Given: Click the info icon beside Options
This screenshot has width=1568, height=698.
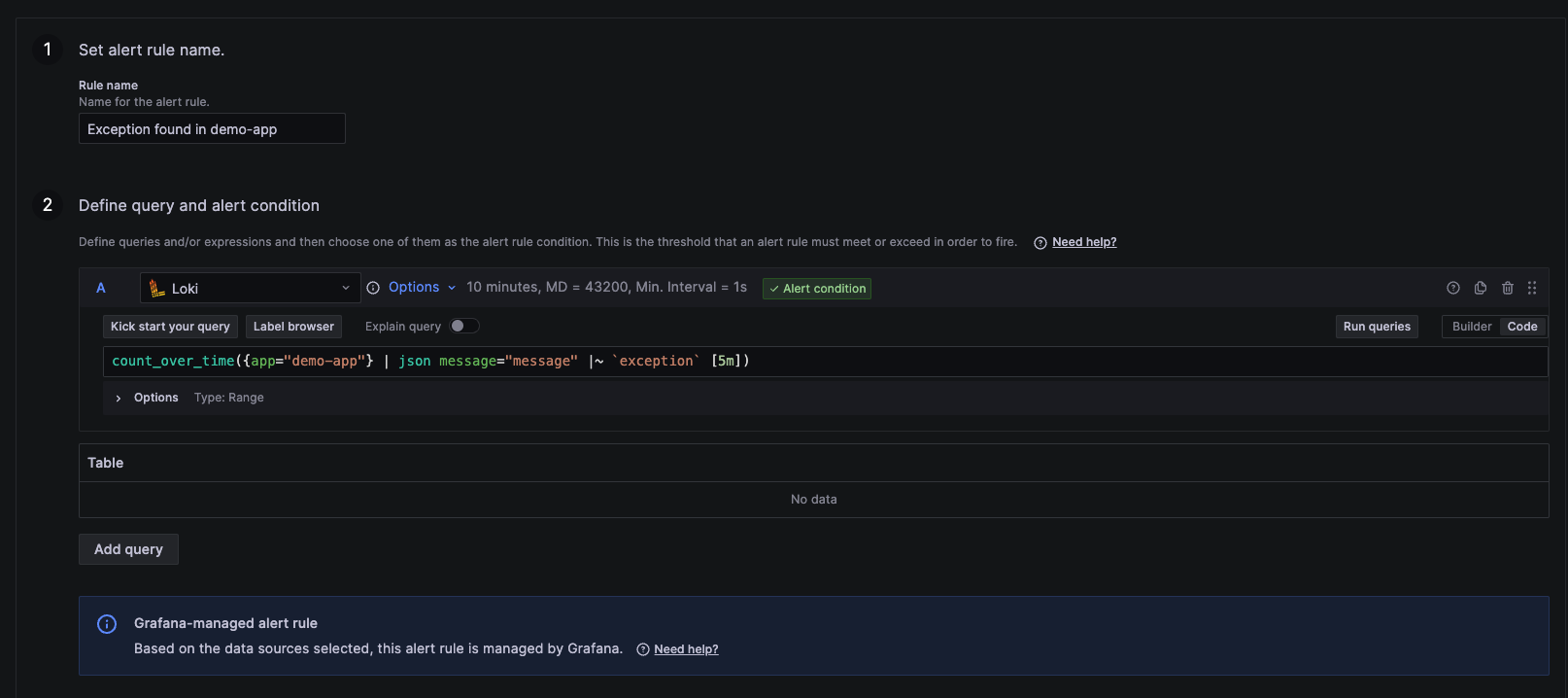Looking at the screenshot, I should point(373,288).
